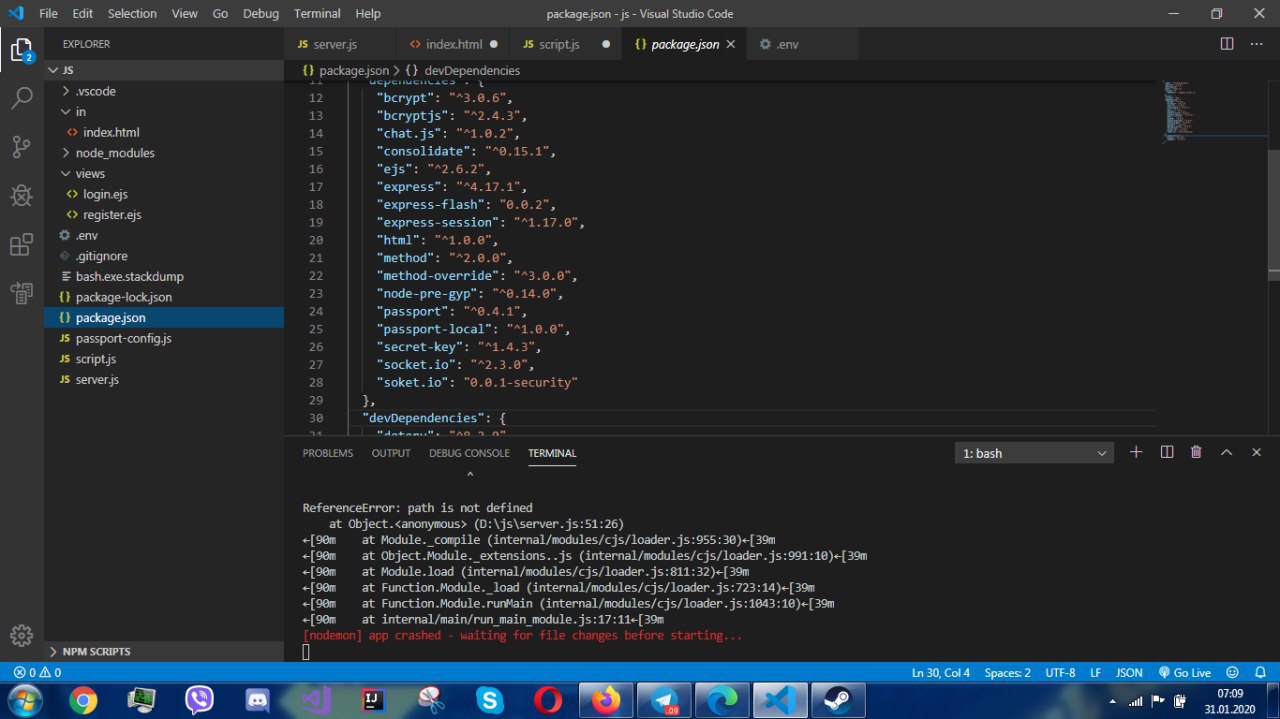The image size is (1280, 719).
Task: Change end of line sequence LF
Action: pyautogui.click(x=1095, y=673)
